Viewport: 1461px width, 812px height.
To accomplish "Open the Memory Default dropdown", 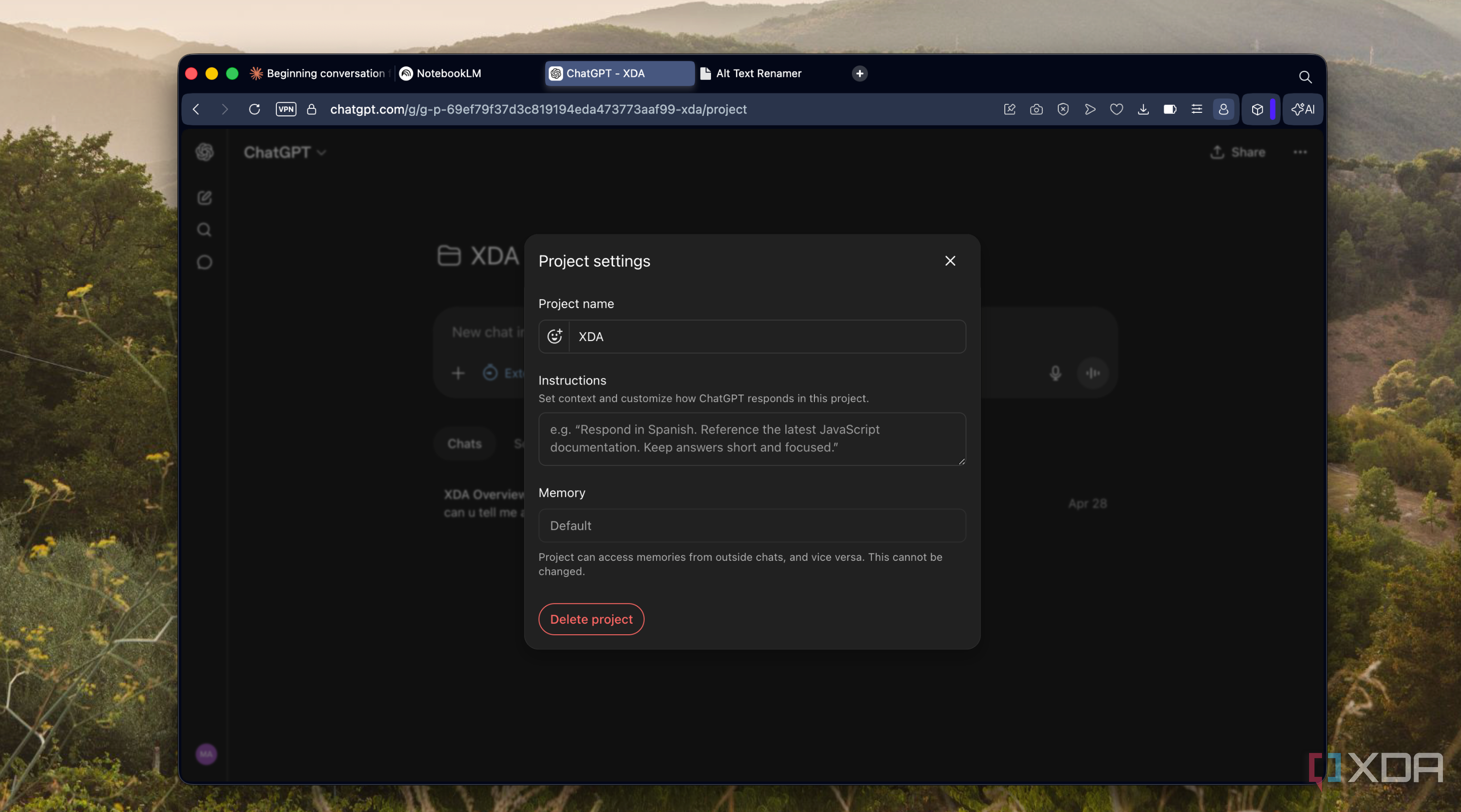I will [752, 526].
